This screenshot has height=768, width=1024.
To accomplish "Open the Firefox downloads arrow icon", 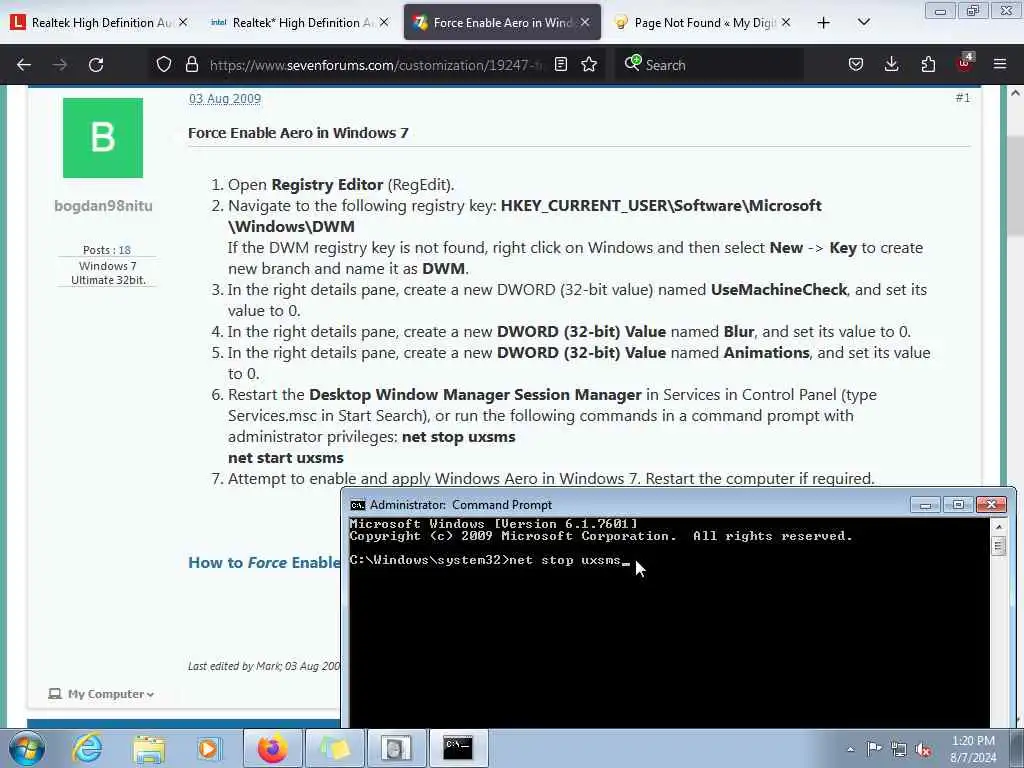I will click(891, 65).
